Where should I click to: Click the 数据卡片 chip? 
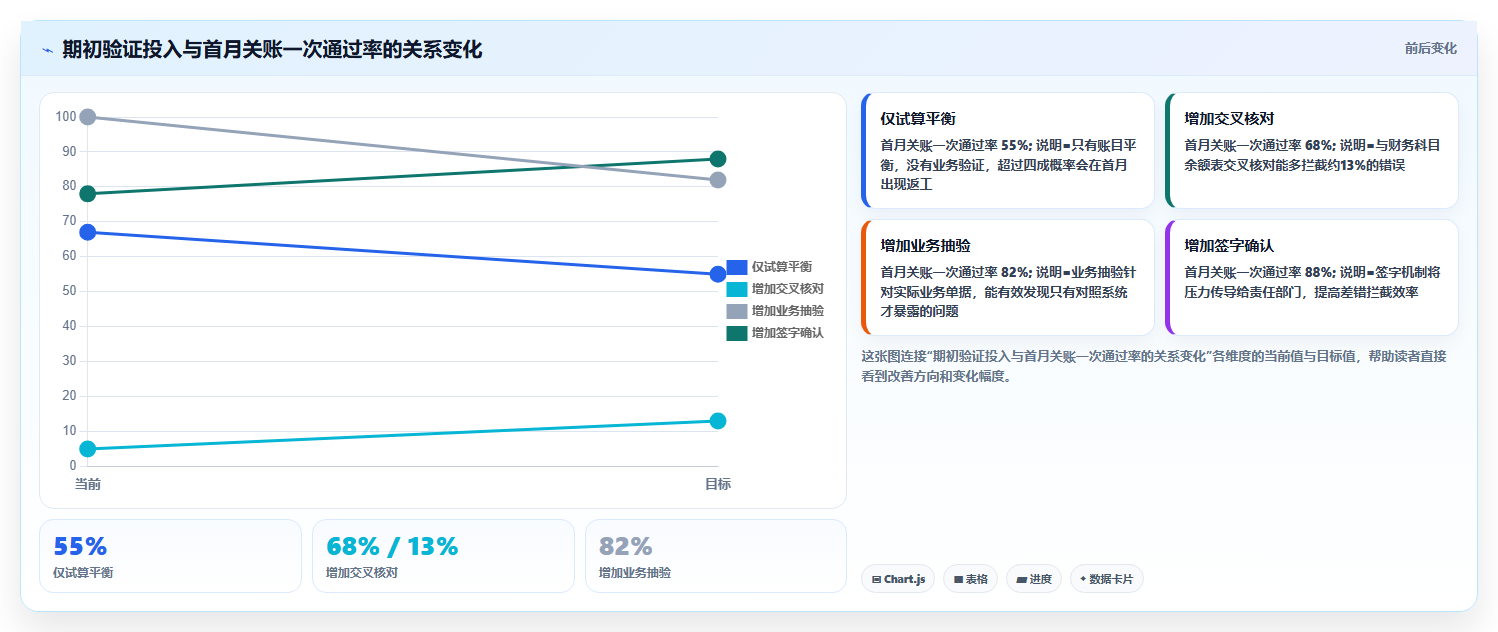click(x=1106, y=579)
